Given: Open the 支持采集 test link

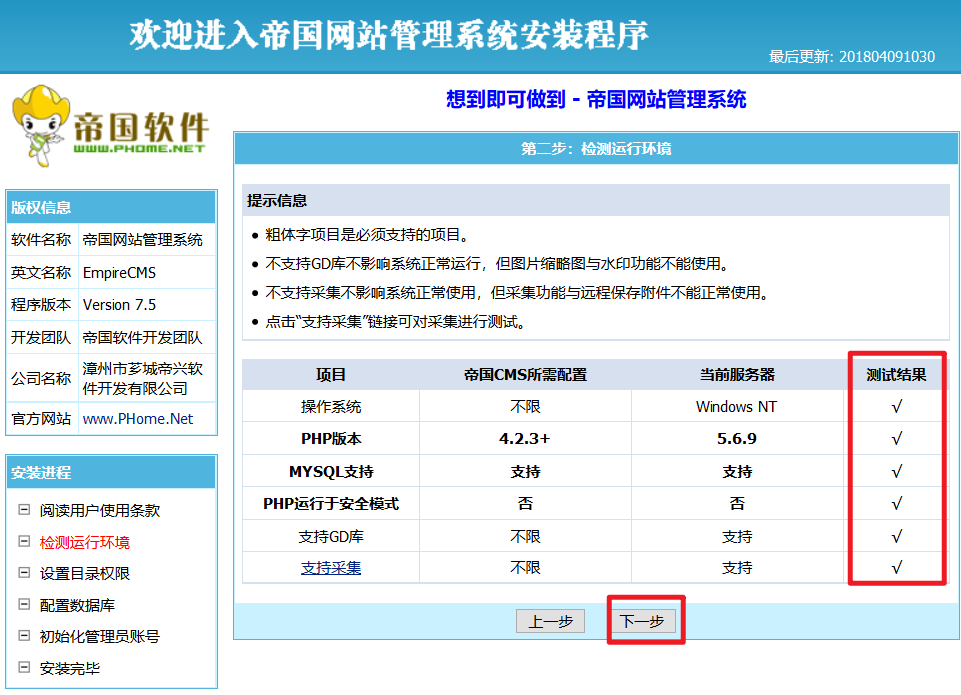Looking at the screenshot, I should pyautogui.click(x=331, y=568).
